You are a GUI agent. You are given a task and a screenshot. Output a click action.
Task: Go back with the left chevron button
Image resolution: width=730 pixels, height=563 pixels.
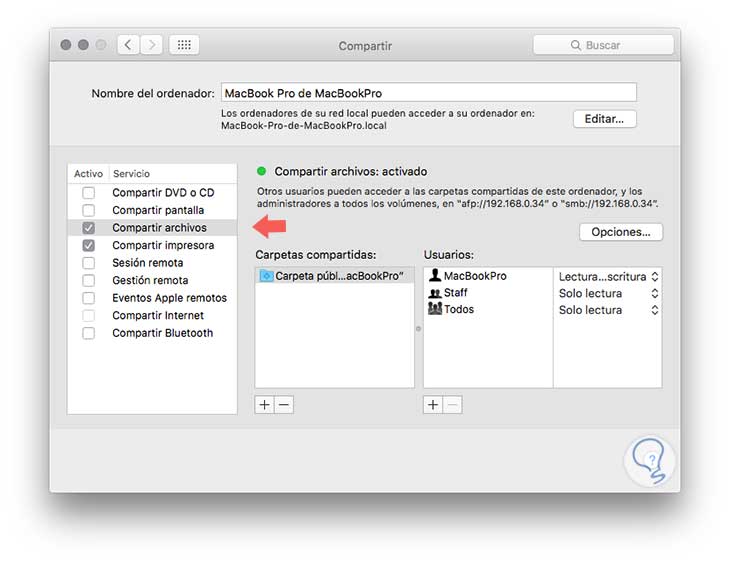coord(128,45)
